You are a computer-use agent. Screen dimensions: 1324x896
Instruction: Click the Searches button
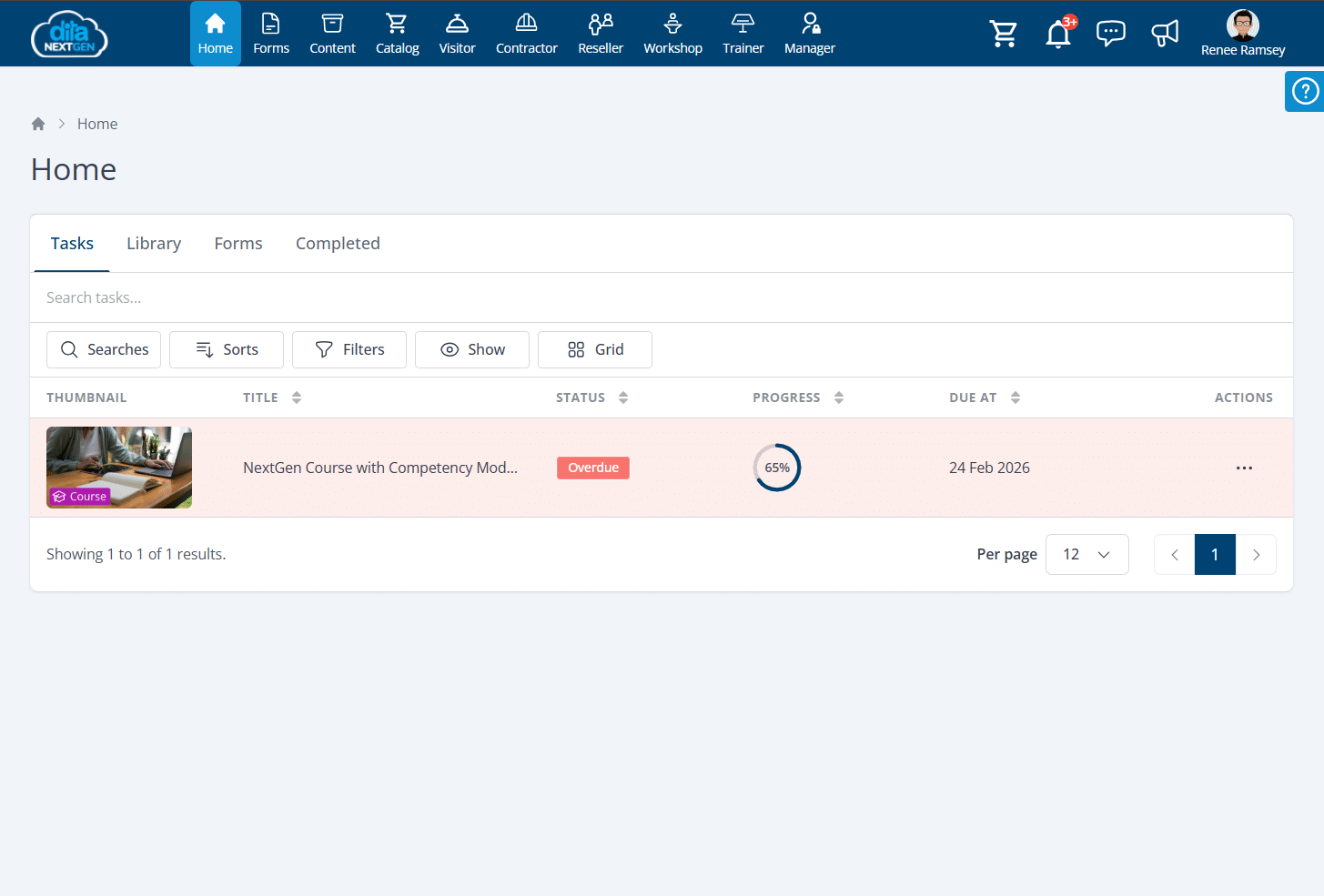pyautogui.click(x=104, y=349)
